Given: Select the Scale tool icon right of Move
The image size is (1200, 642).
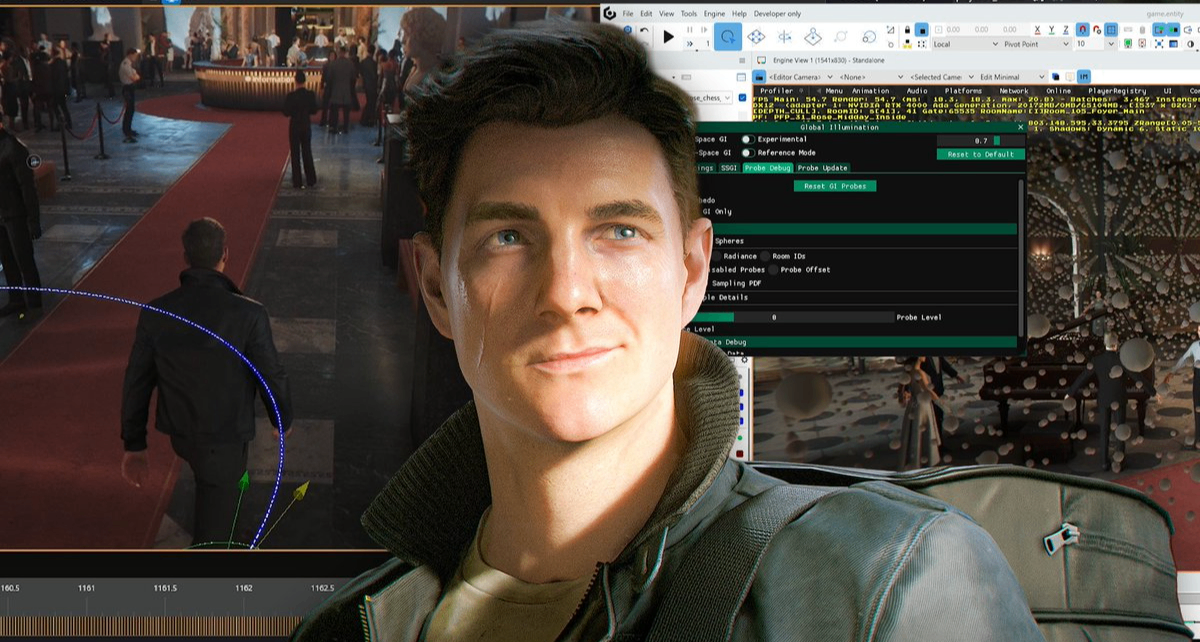Looking at the screenshot, I should (x=785, y=36).
